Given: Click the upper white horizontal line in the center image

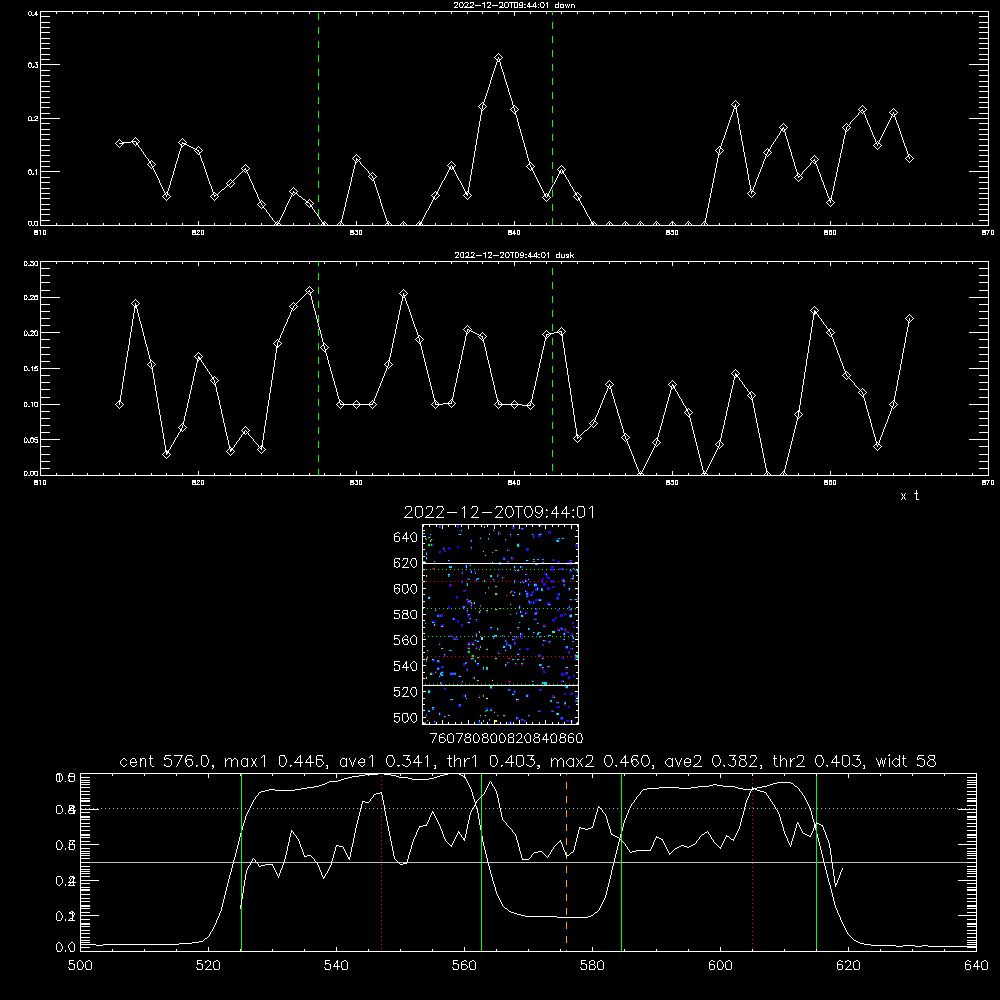Looking at the screenshot, I should click(x=500, y=564).
